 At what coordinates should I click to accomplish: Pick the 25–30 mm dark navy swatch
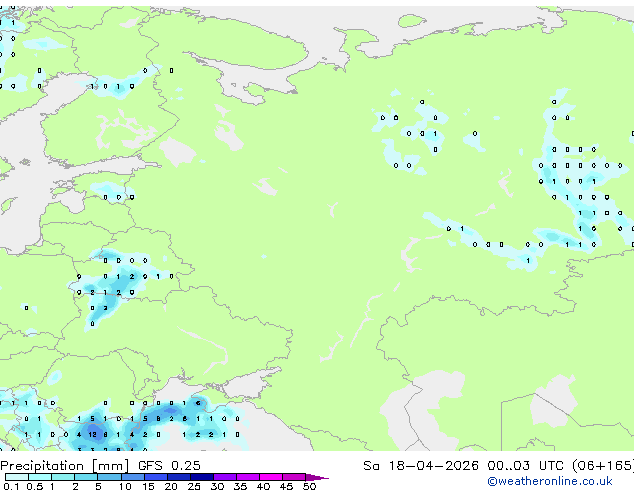[202, 477]
